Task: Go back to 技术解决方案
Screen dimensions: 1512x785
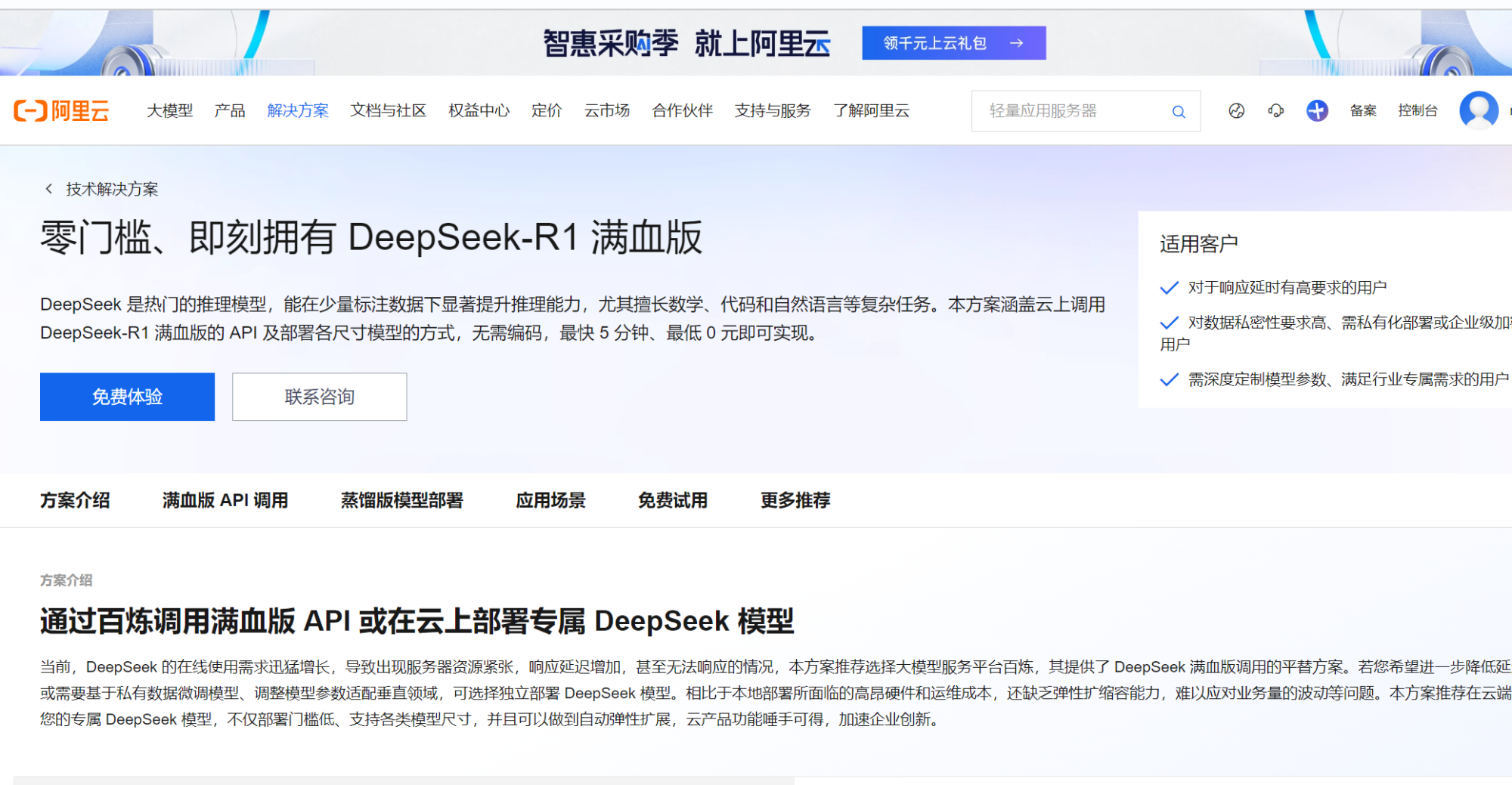Action: click(x=112, y=189)
